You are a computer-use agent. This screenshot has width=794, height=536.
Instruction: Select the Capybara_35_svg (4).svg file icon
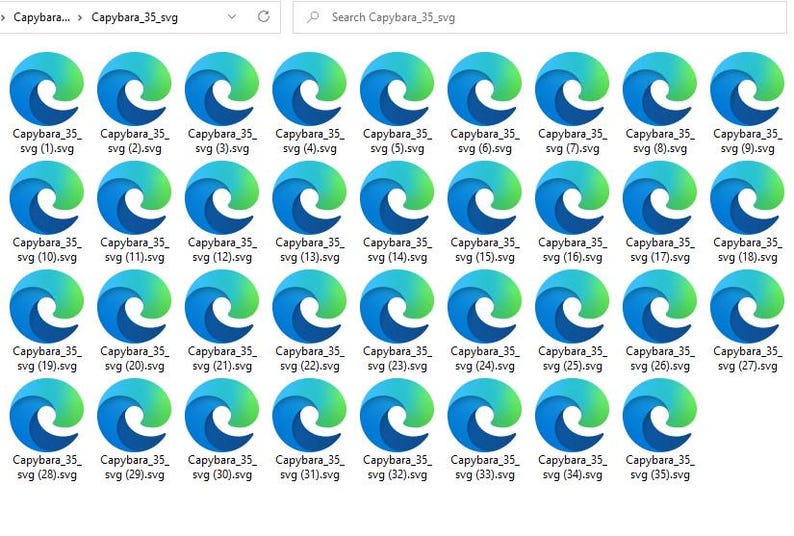[x=309, y=89]
